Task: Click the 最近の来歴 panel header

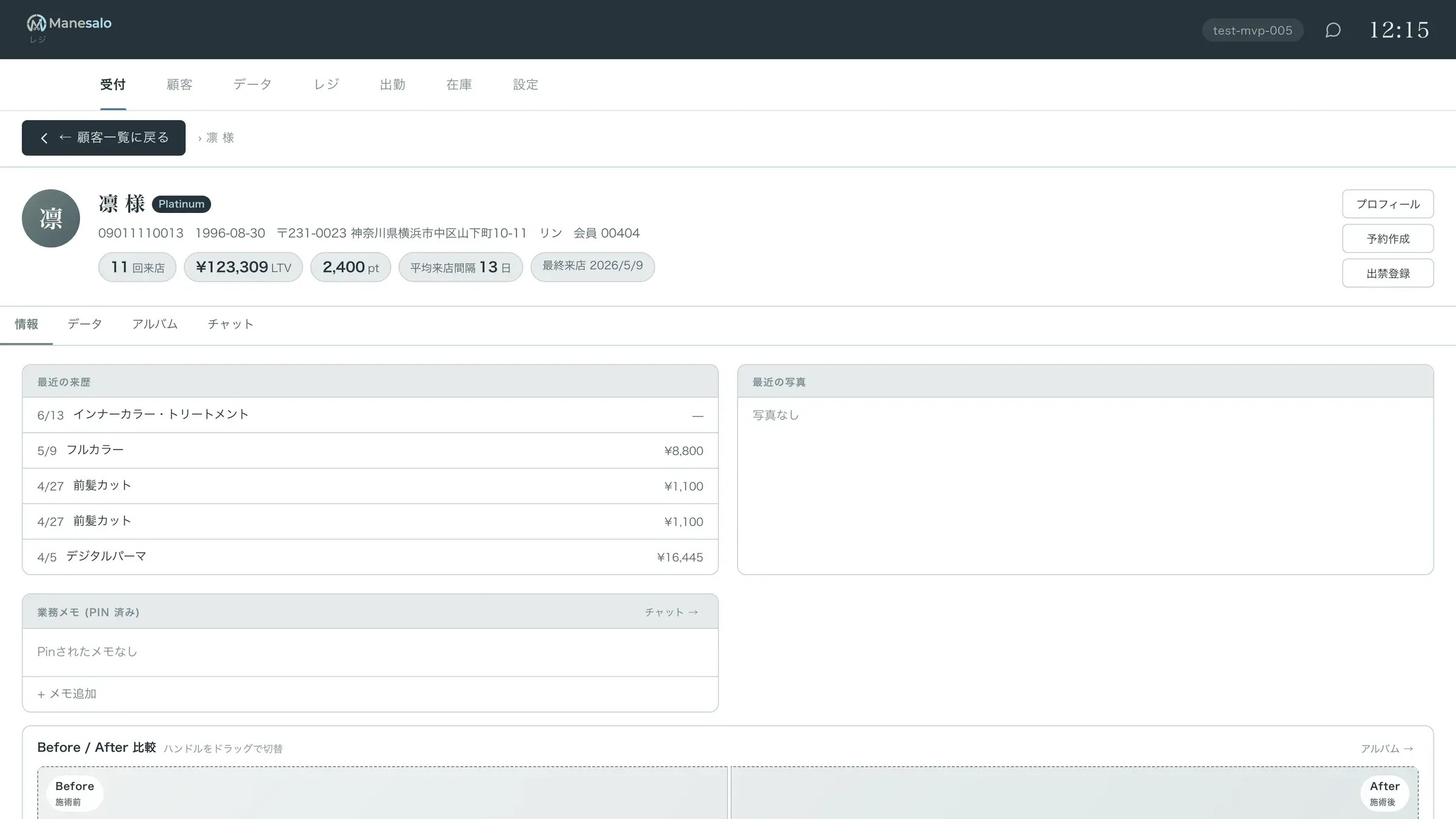Action: tap(370, 382)
